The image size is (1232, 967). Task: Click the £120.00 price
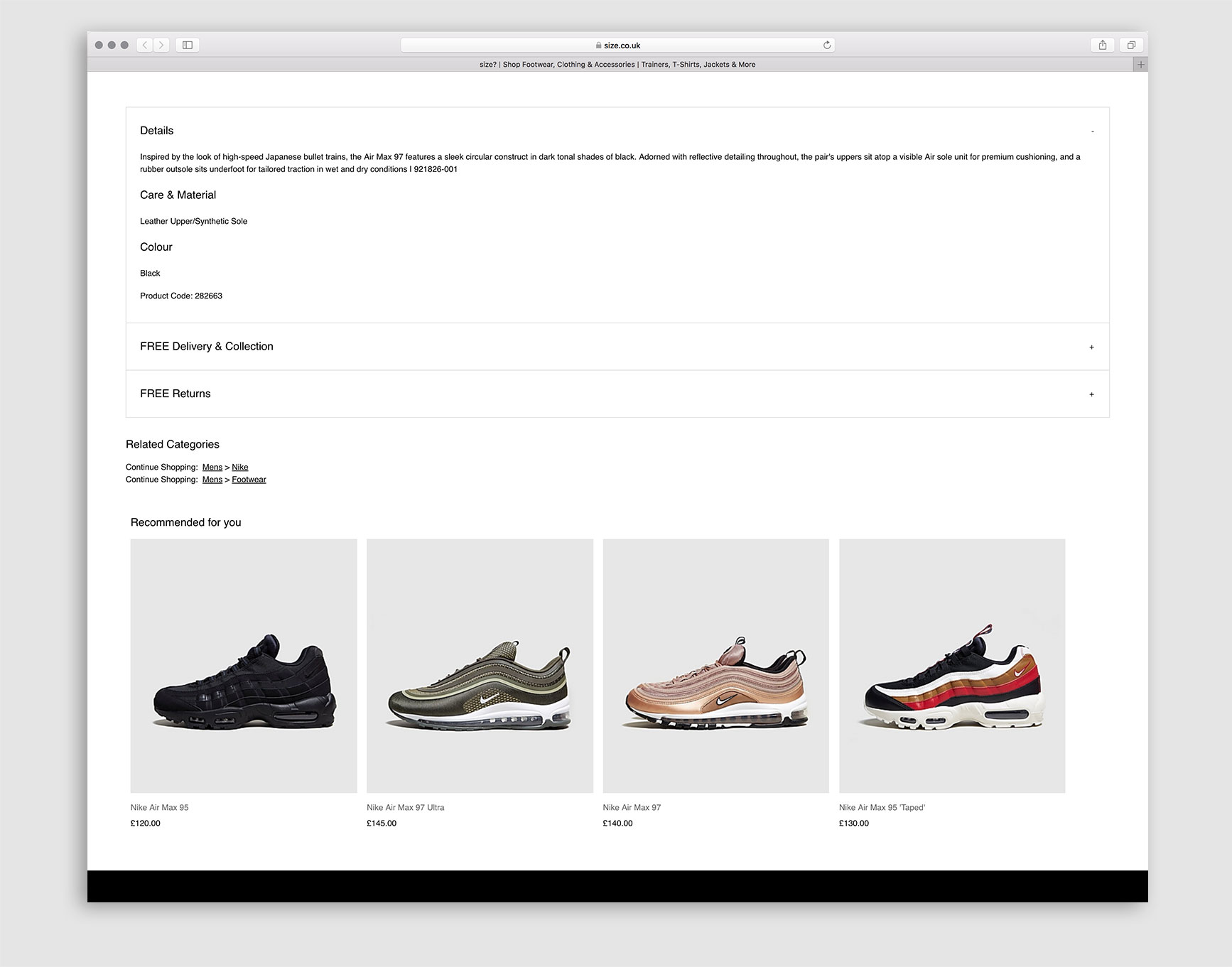click(145, 823)
